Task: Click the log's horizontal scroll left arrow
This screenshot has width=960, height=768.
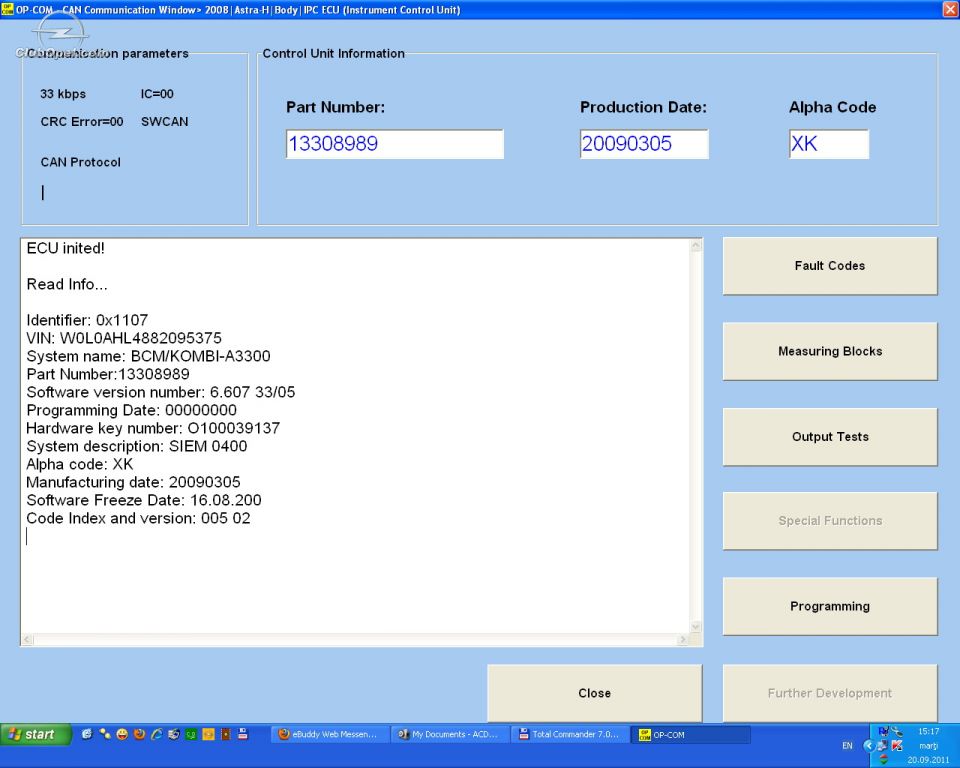Action: 28,639
